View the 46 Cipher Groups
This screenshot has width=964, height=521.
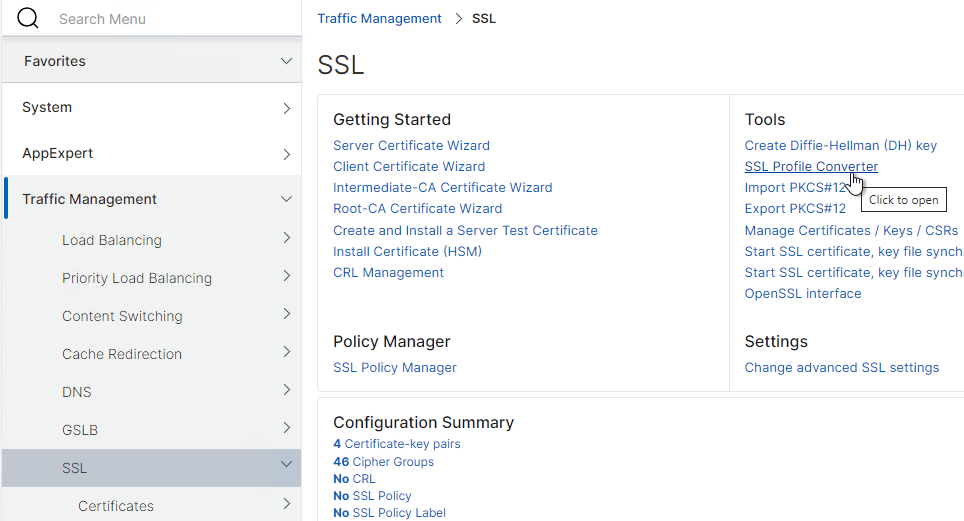click(x=383, y=462)
